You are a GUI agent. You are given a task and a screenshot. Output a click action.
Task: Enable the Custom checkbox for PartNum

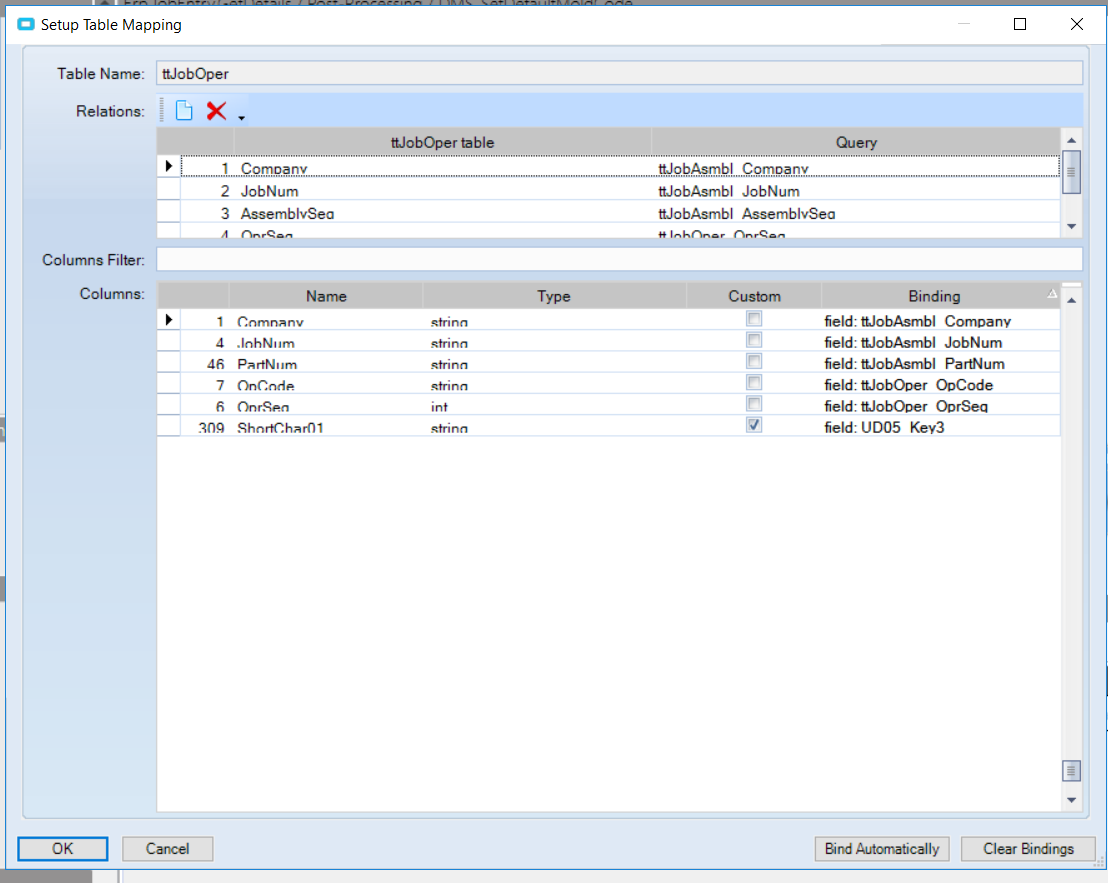click(x=754, y=361)
